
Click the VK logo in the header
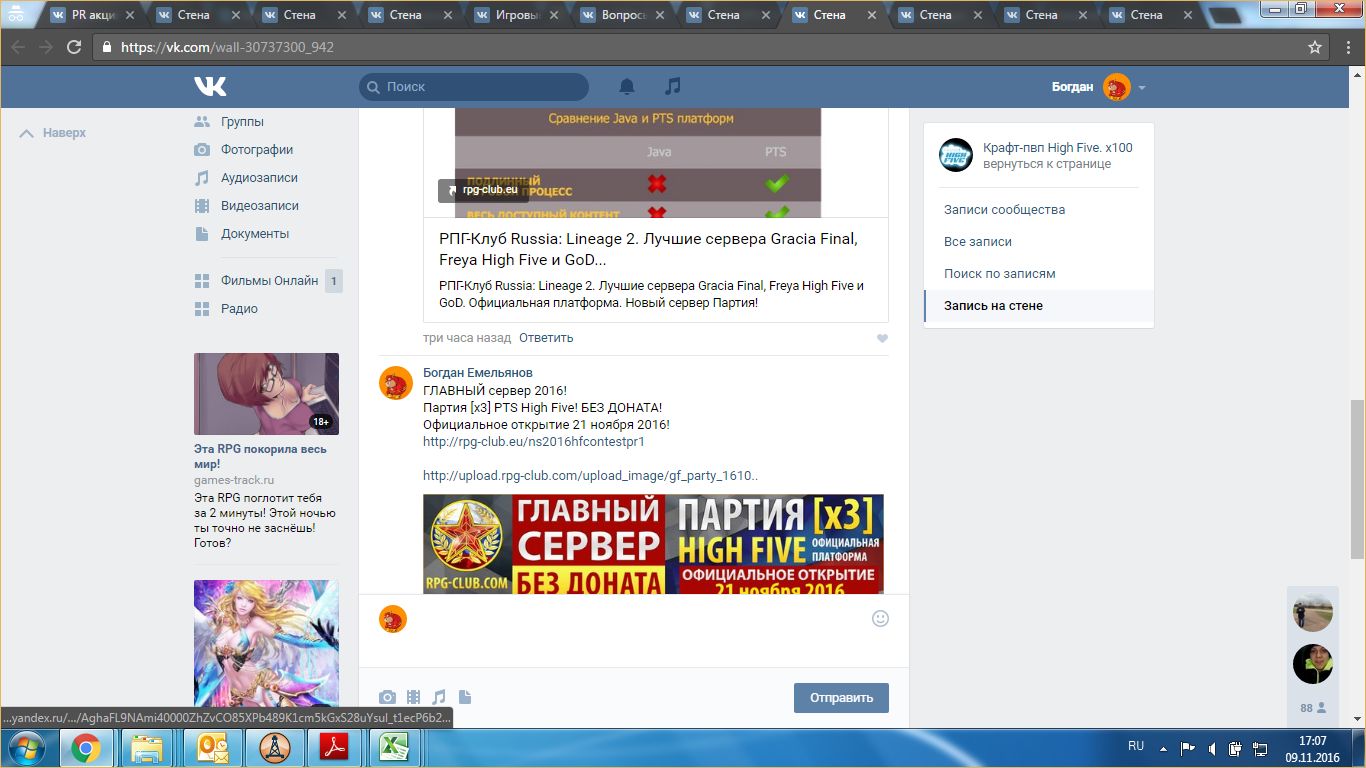pos(210,87)
